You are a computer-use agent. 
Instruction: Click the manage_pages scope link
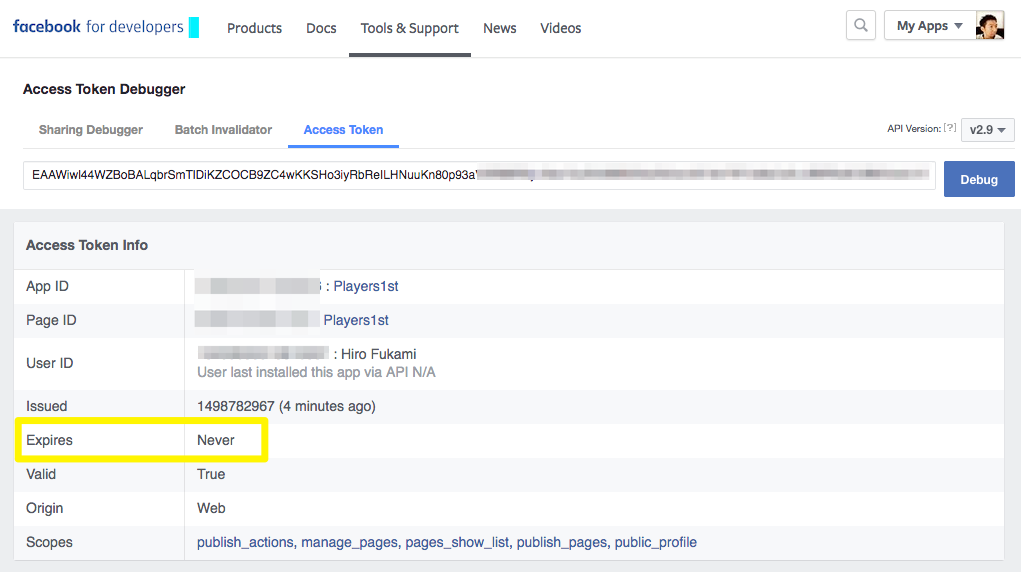(x=349, y=542)
